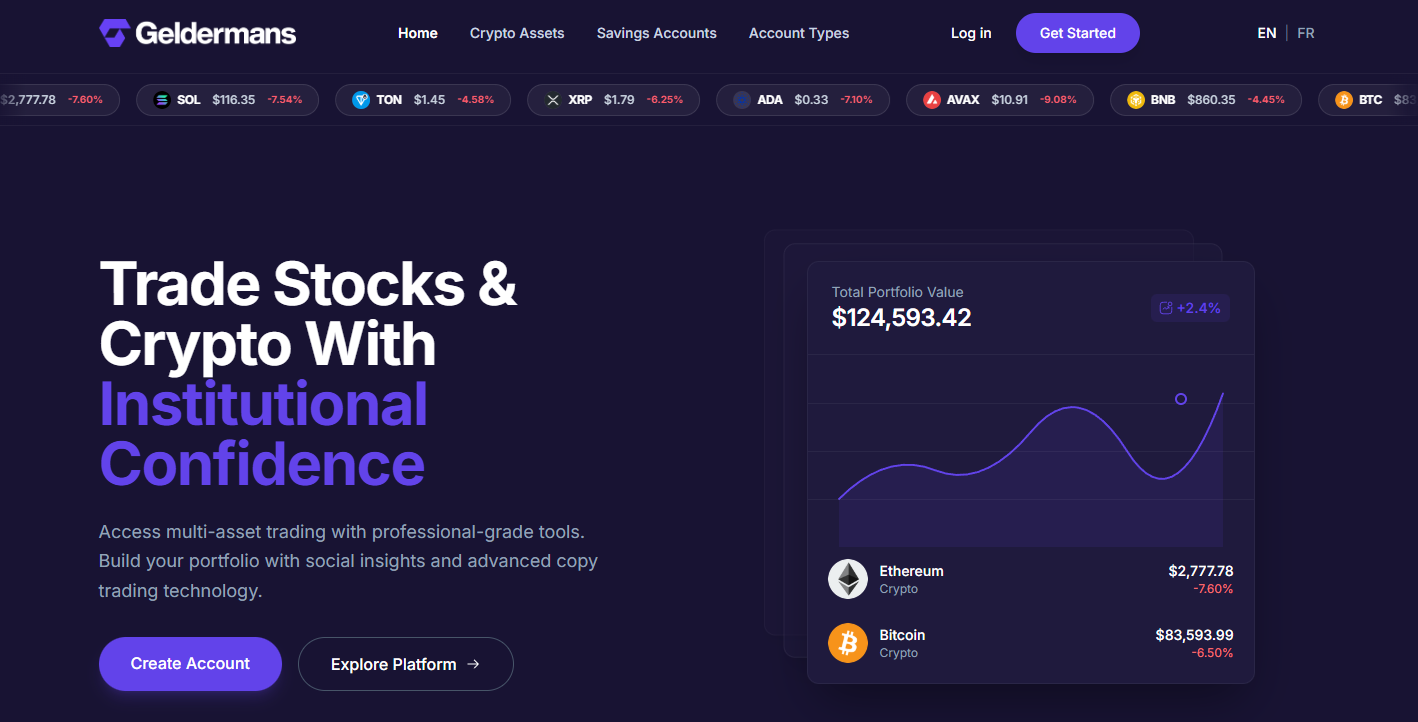Open Savings Accounts menu item
This screenshot has height=722, width=1418.
pos(657,33)
